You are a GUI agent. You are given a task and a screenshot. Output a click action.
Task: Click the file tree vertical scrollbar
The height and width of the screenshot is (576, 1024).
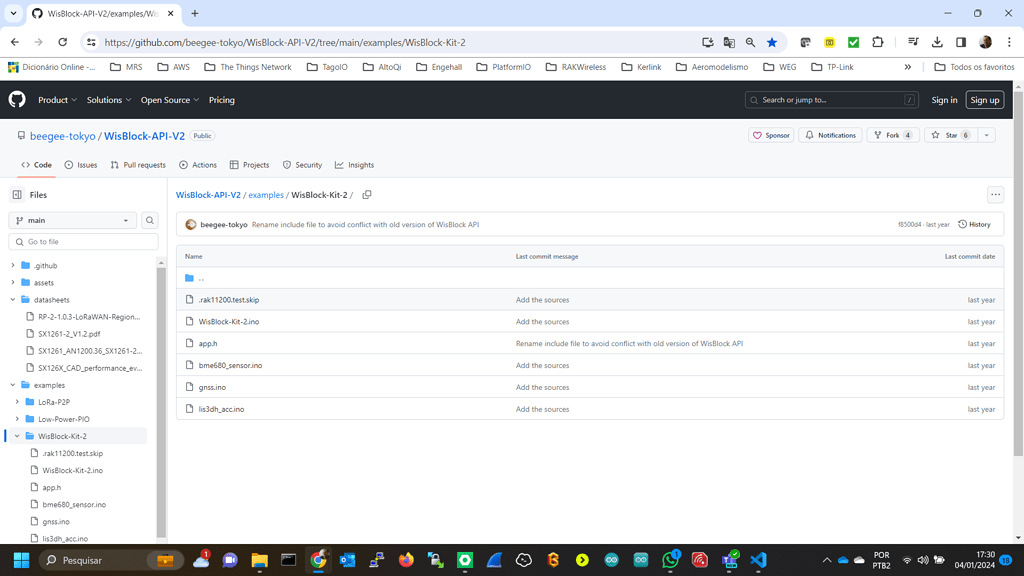pyautogui.click(x=161, y=400)
